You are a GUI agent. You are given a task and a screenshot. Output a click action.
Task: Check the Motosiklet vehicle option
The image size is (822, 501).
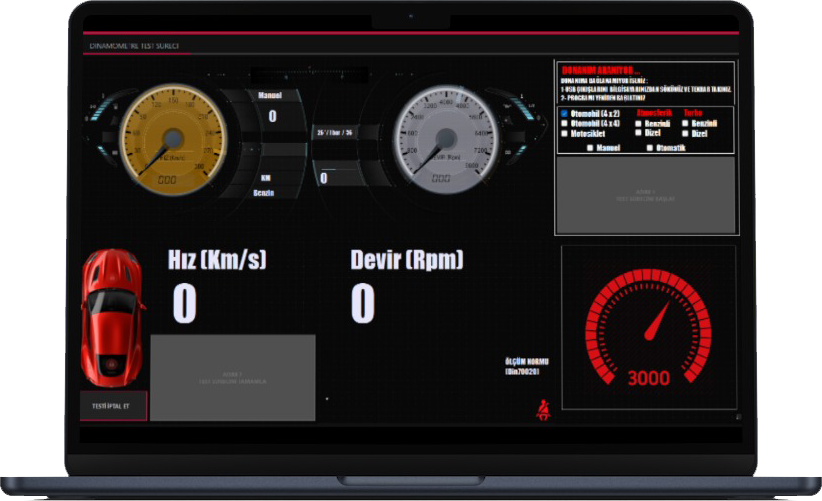(564, 133)
